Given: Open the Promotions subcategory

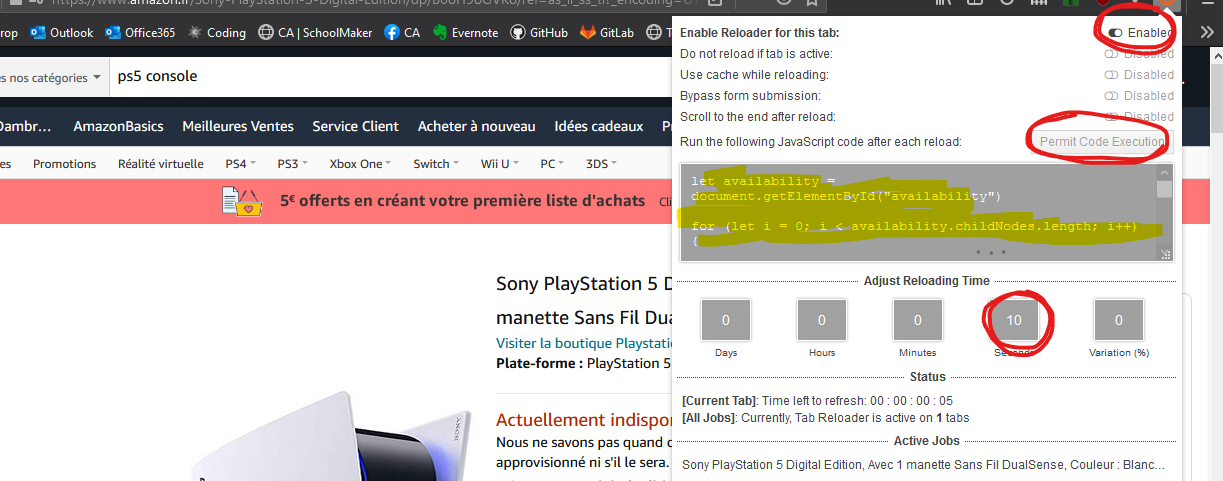Looking at the screenshot, I should [x=64, y=163].
